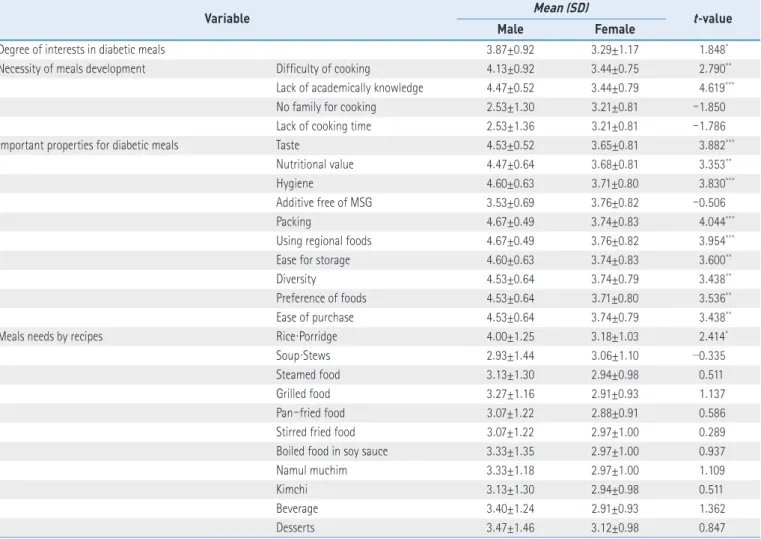Select t-value 1.362 in Beverage row
761x539 pixels.
pos(712,508)
